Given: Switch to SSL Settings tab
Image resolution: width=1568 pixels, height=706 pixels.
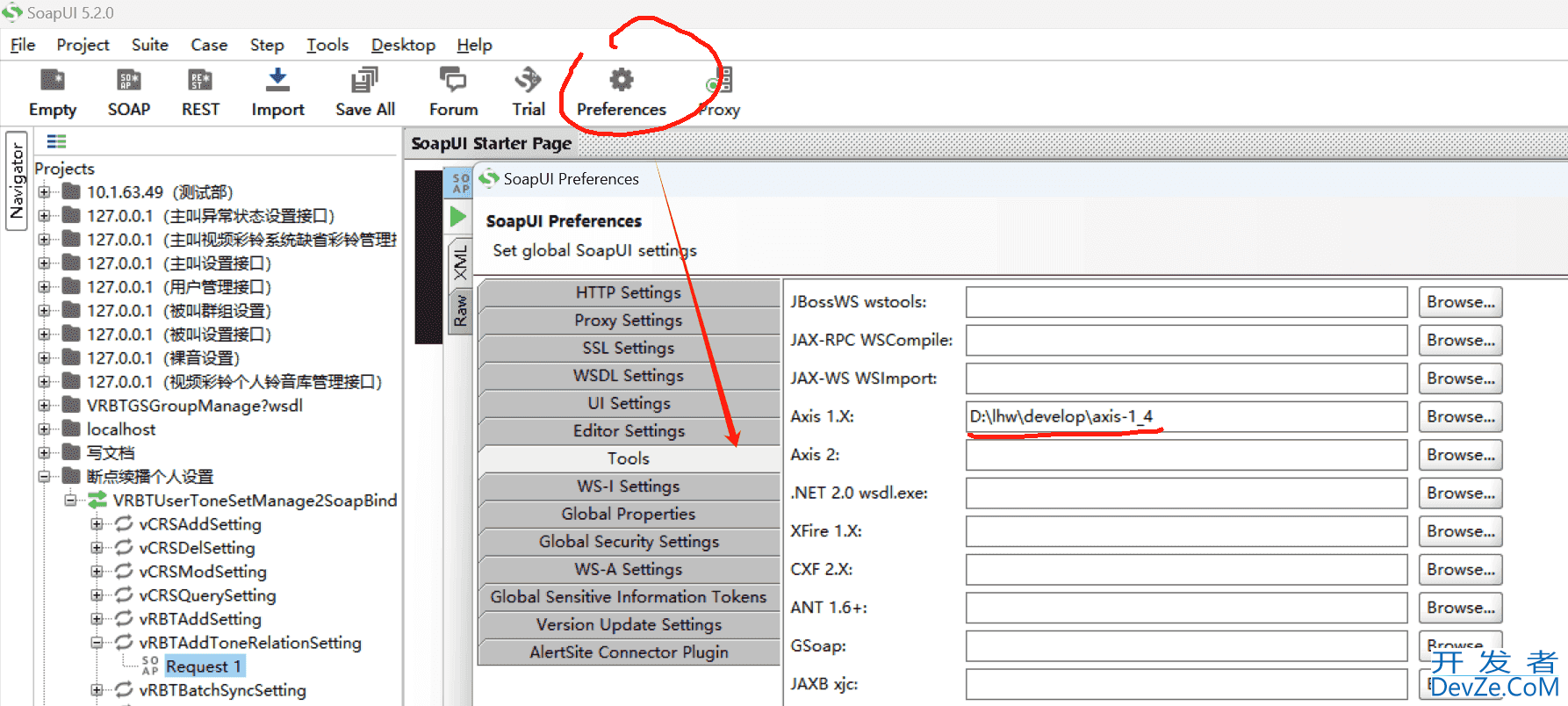Looking at the screenshot, I should click(x=629, y=348).
